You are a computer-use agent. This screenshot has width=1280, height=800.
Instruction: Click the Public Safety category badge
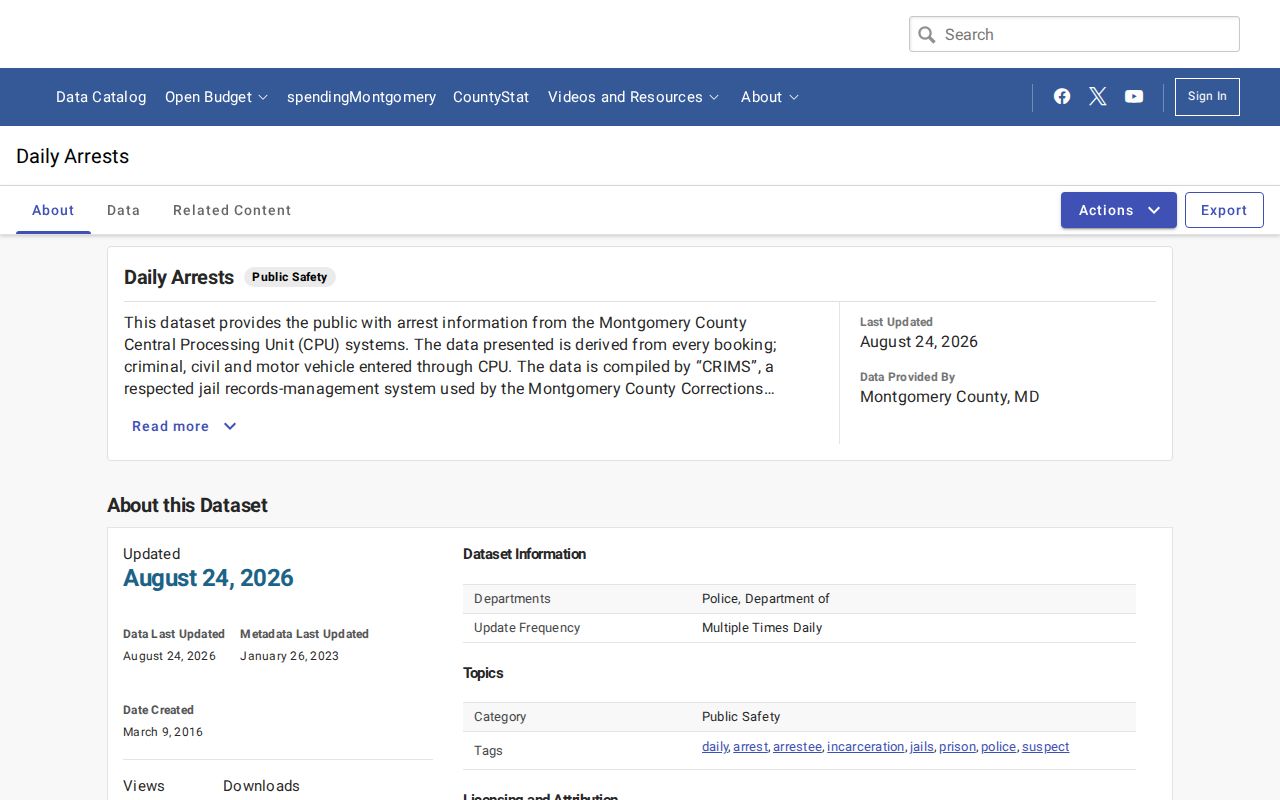pos(290,277)
